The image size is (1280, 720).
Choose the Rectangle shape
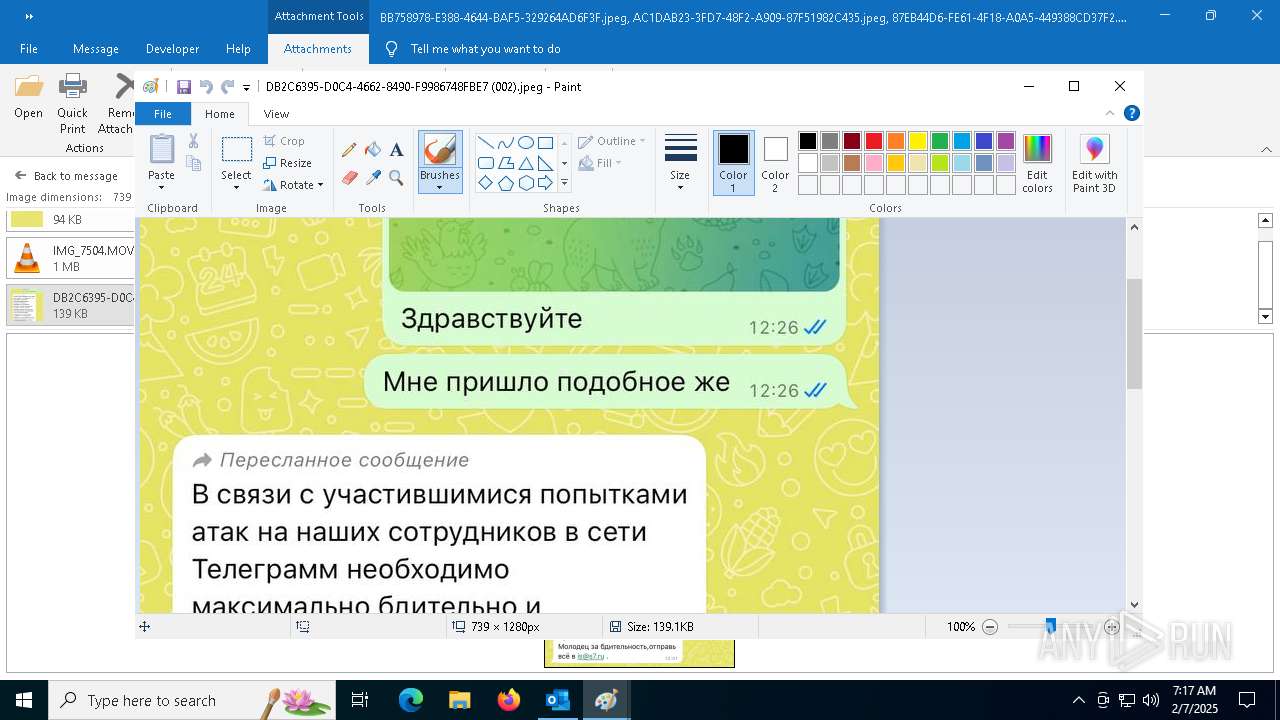coord(545,143)
